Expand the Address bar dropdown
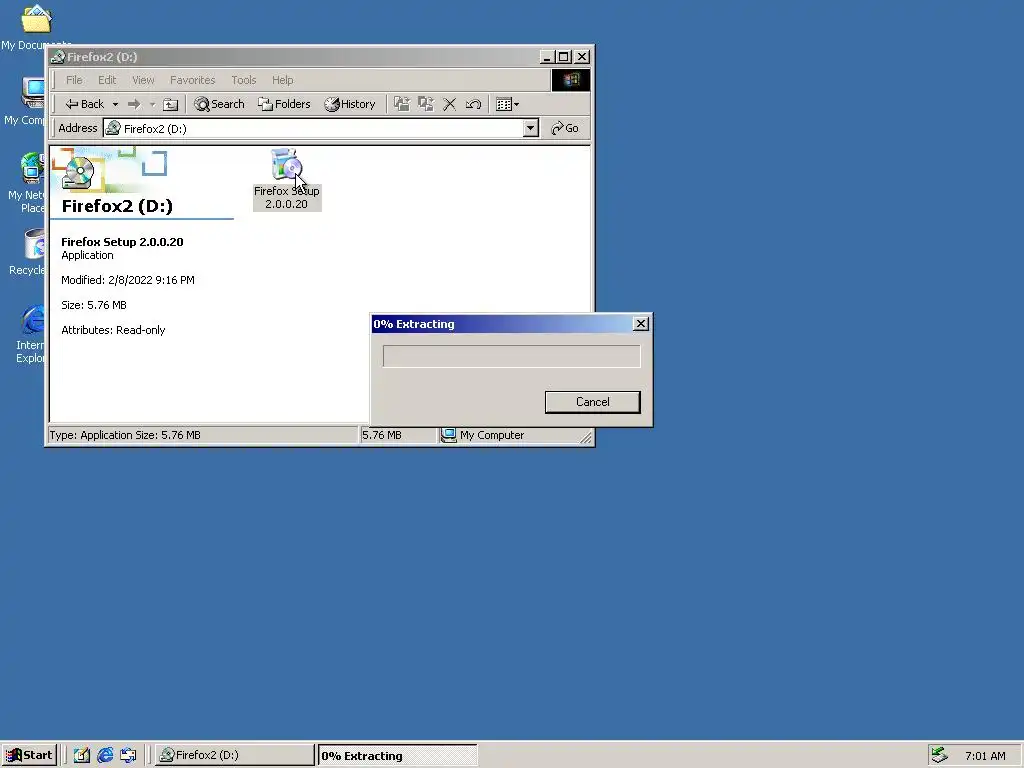The height and width of the screenshot is (768, 1024). coord(531,129)
